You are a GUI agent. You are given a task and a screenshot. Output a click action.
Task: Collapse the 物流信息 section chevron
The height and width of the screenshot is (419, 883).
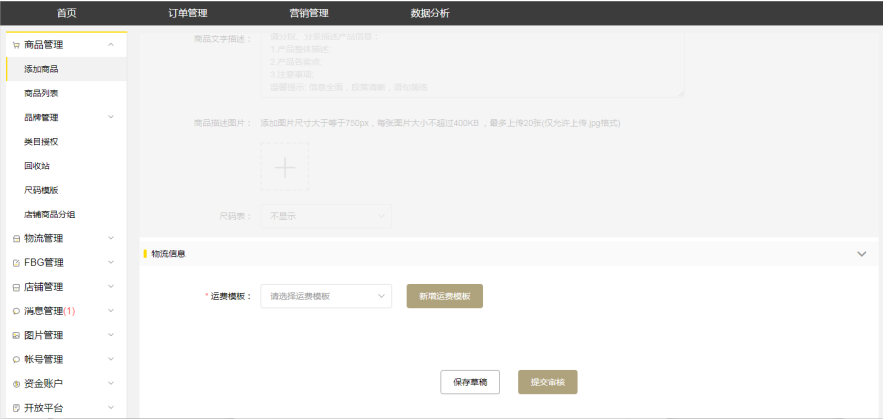pos(862,254)
